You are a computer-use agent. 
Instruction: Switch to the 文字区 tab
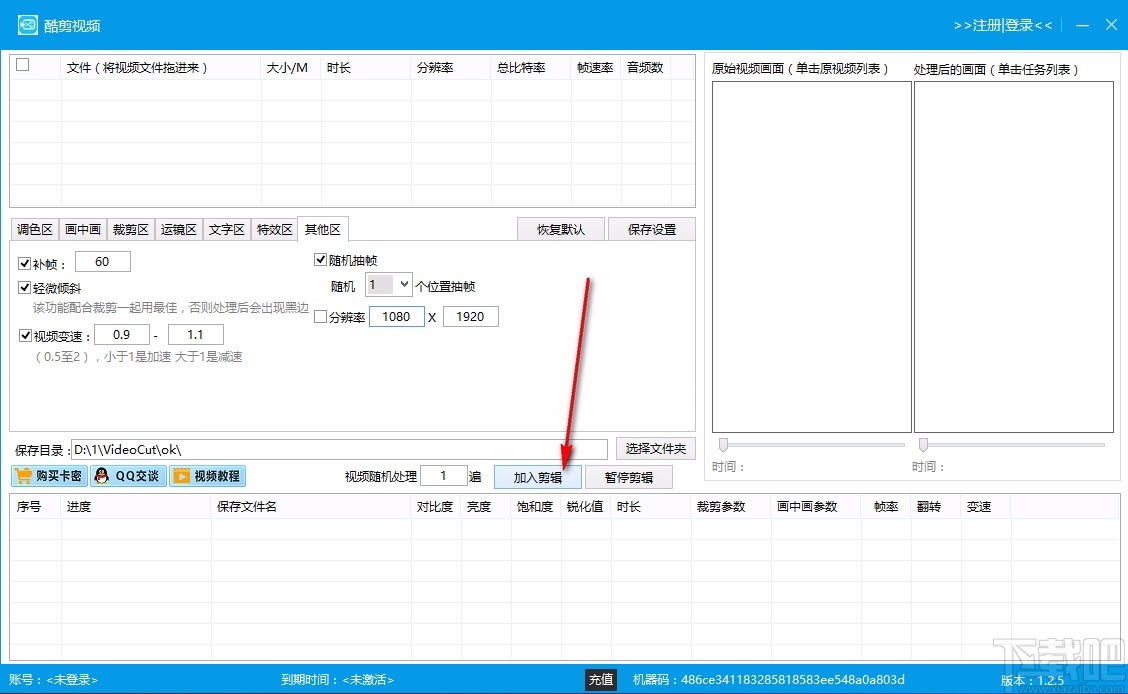click(227, 229)
